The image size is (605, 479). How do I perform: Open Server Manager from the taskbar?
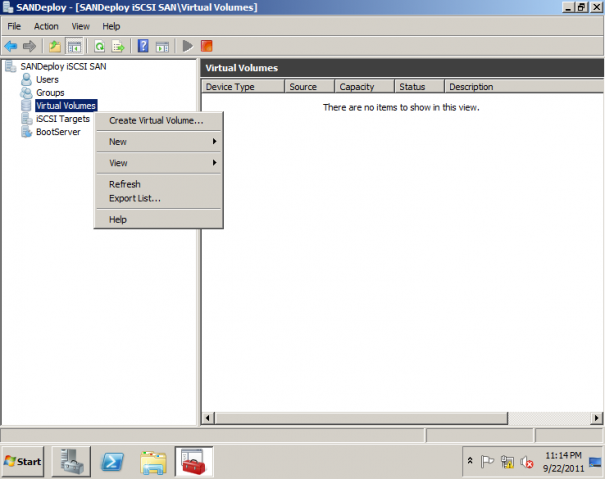pos(71,462)
